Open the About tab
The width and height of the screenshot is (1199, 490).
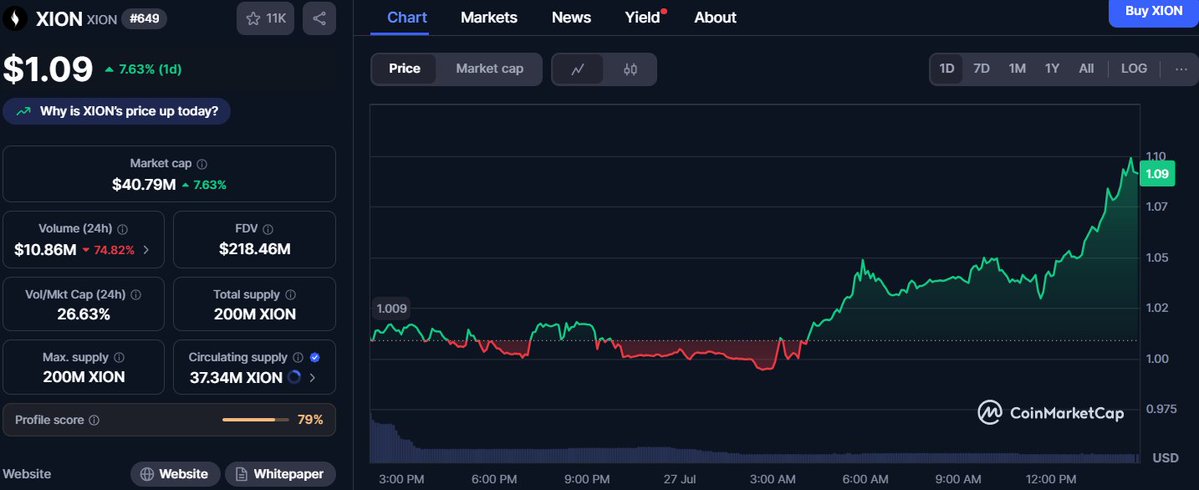coord(715,17)
